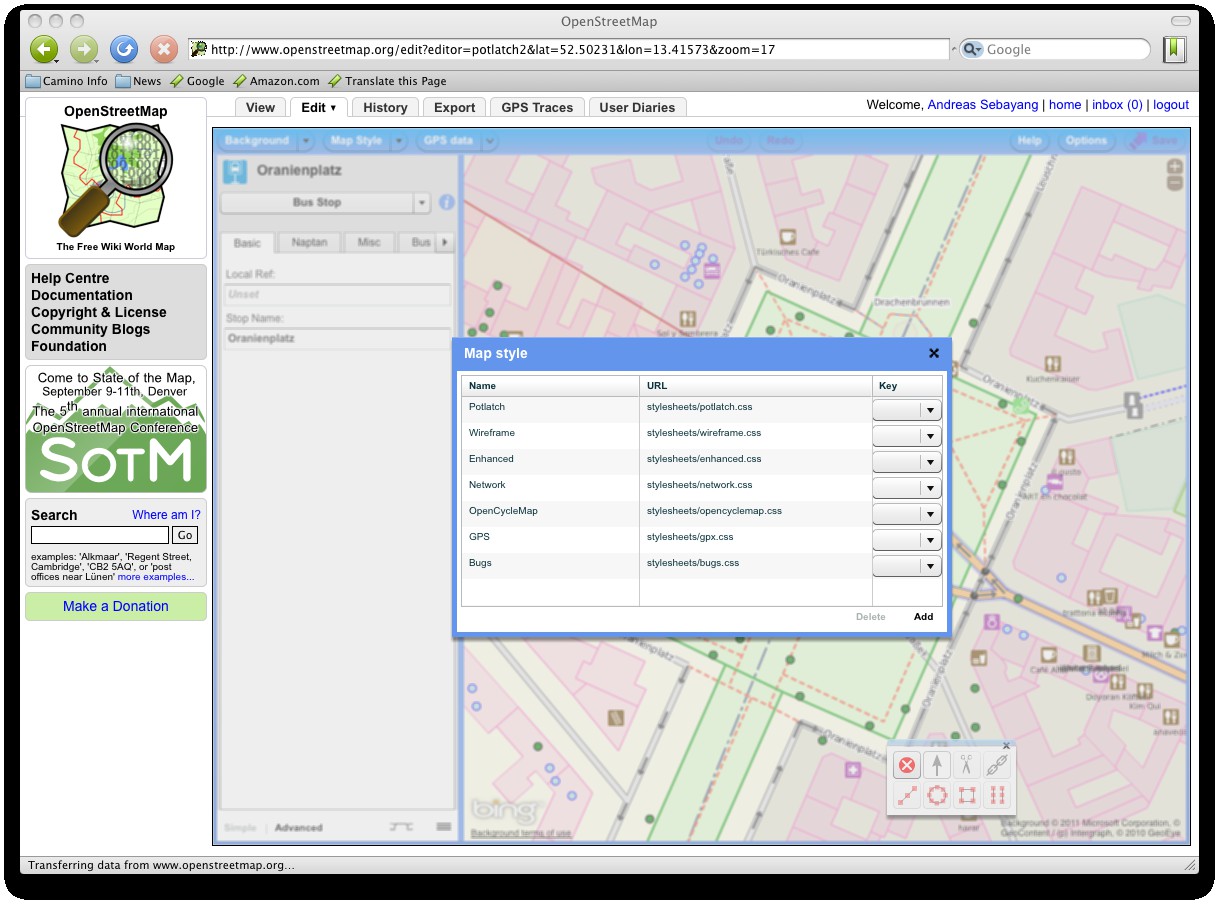Click the make circular tool icon
The height and width of the screenshot is (904, 1219).
point(936,796)
